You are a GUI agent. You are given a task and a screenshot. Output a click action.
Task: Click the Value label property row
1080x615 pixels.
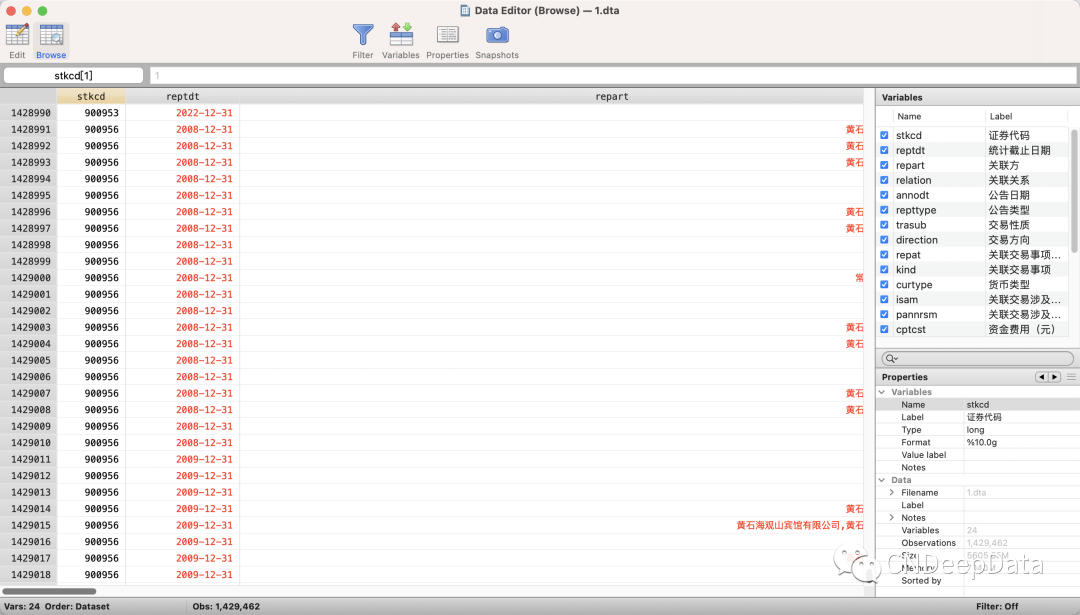[977, 455]
